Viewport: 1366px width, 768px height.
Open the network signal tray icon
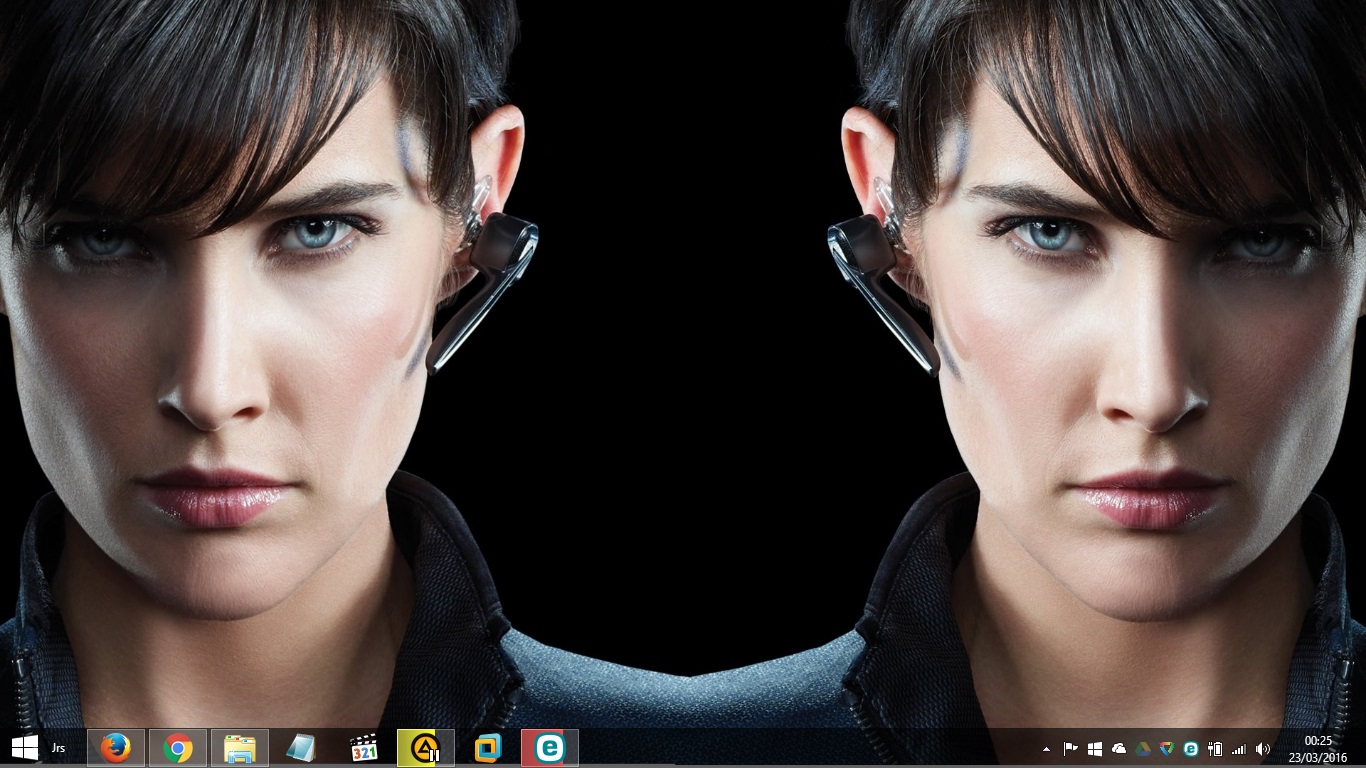[x=1239, y=748]
